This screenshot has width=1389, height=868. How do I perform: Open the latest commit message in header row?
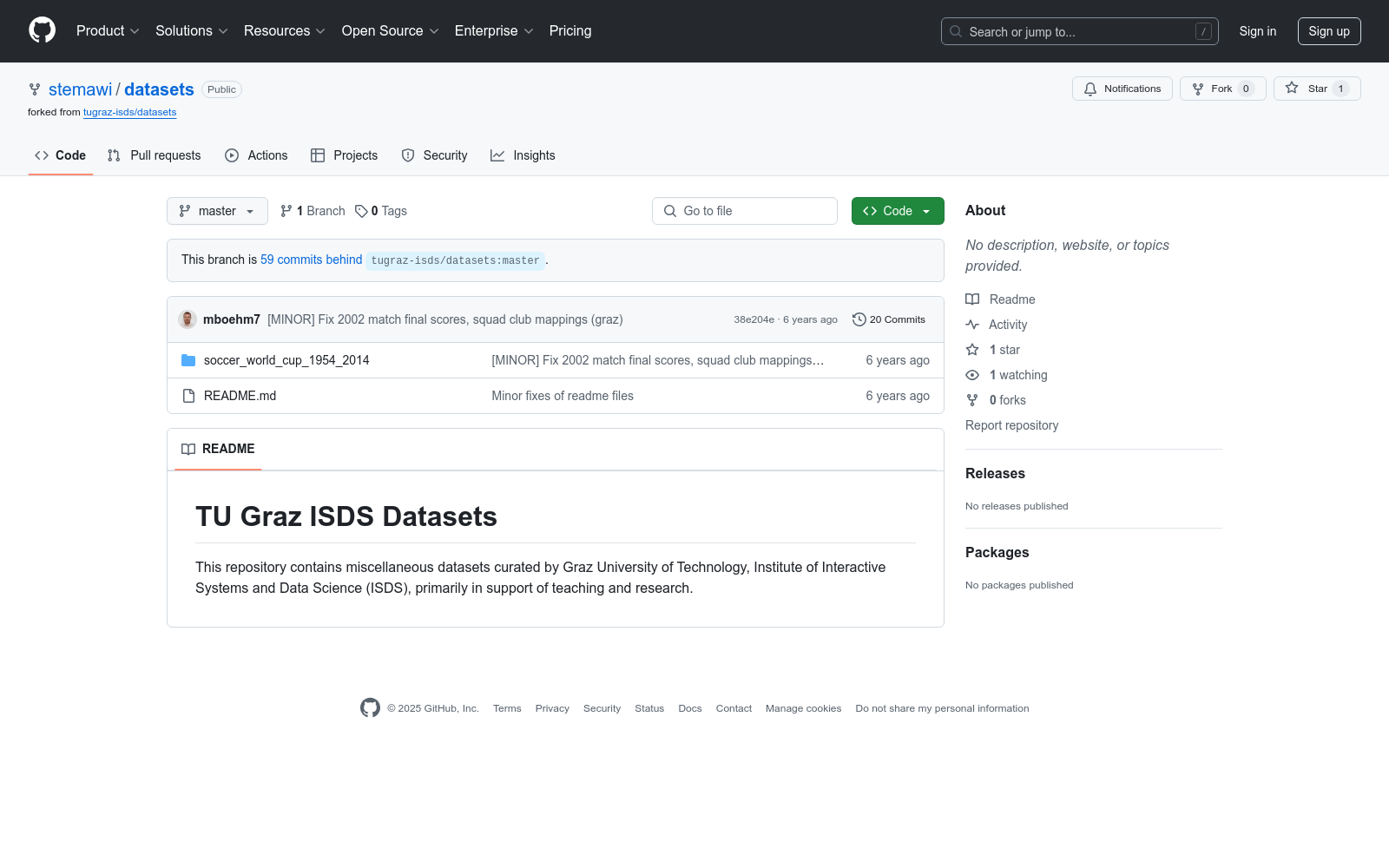click(445, 319)
